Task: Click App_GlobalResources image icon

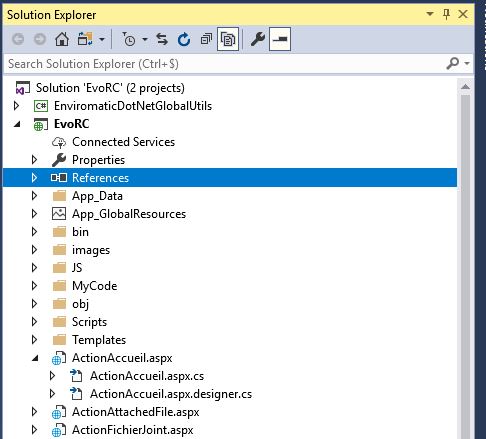Action: click(x=59, y=214)
